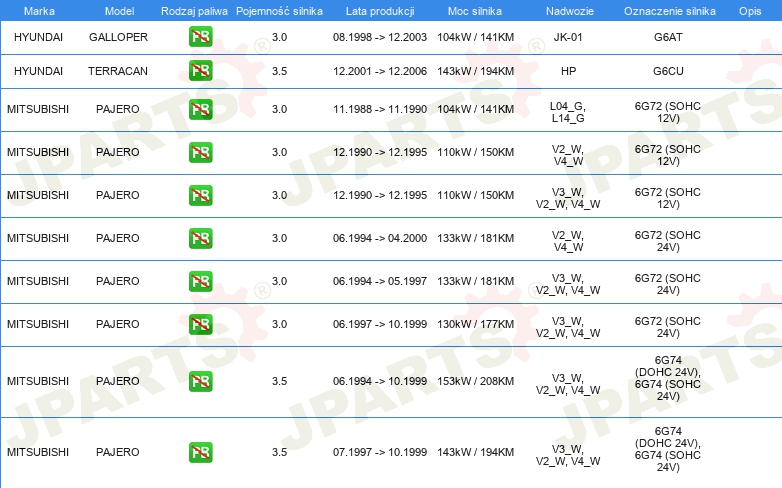The height and width of the screenshot is (488, 782).
Task: Click MITSUBISHI in the 11.1988 -> 11.1990 row
Action: (x=38, y=109)
